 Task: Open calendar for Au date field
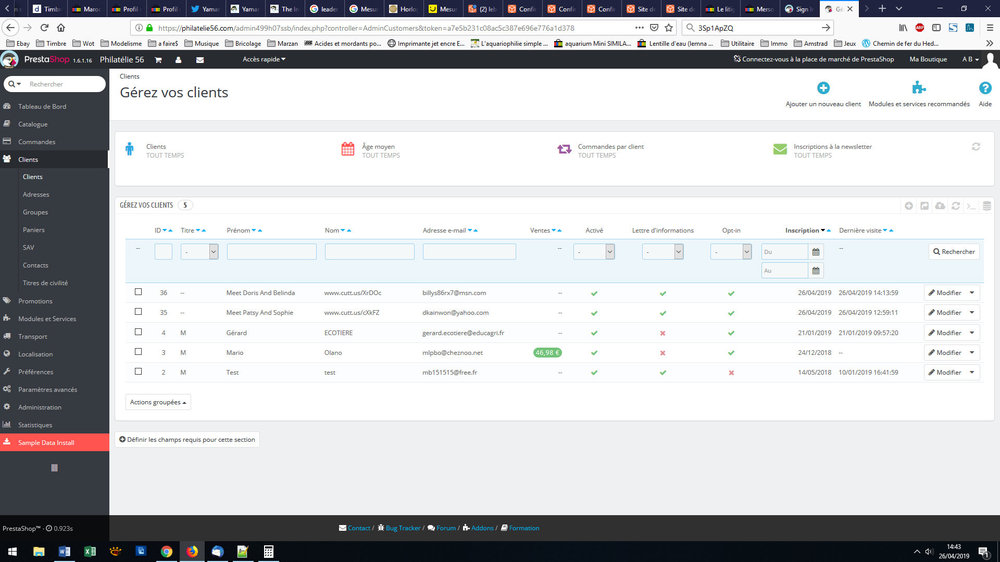pyautogui.click(x=816, y=270)
